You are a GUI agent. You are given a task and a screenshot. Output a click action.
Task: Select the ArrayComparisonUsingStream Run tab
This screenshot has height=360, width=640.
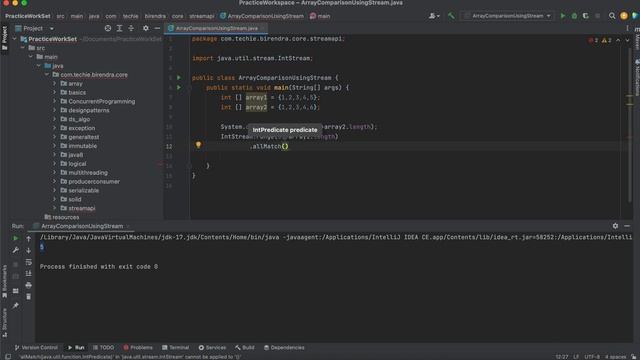point(82,226)
